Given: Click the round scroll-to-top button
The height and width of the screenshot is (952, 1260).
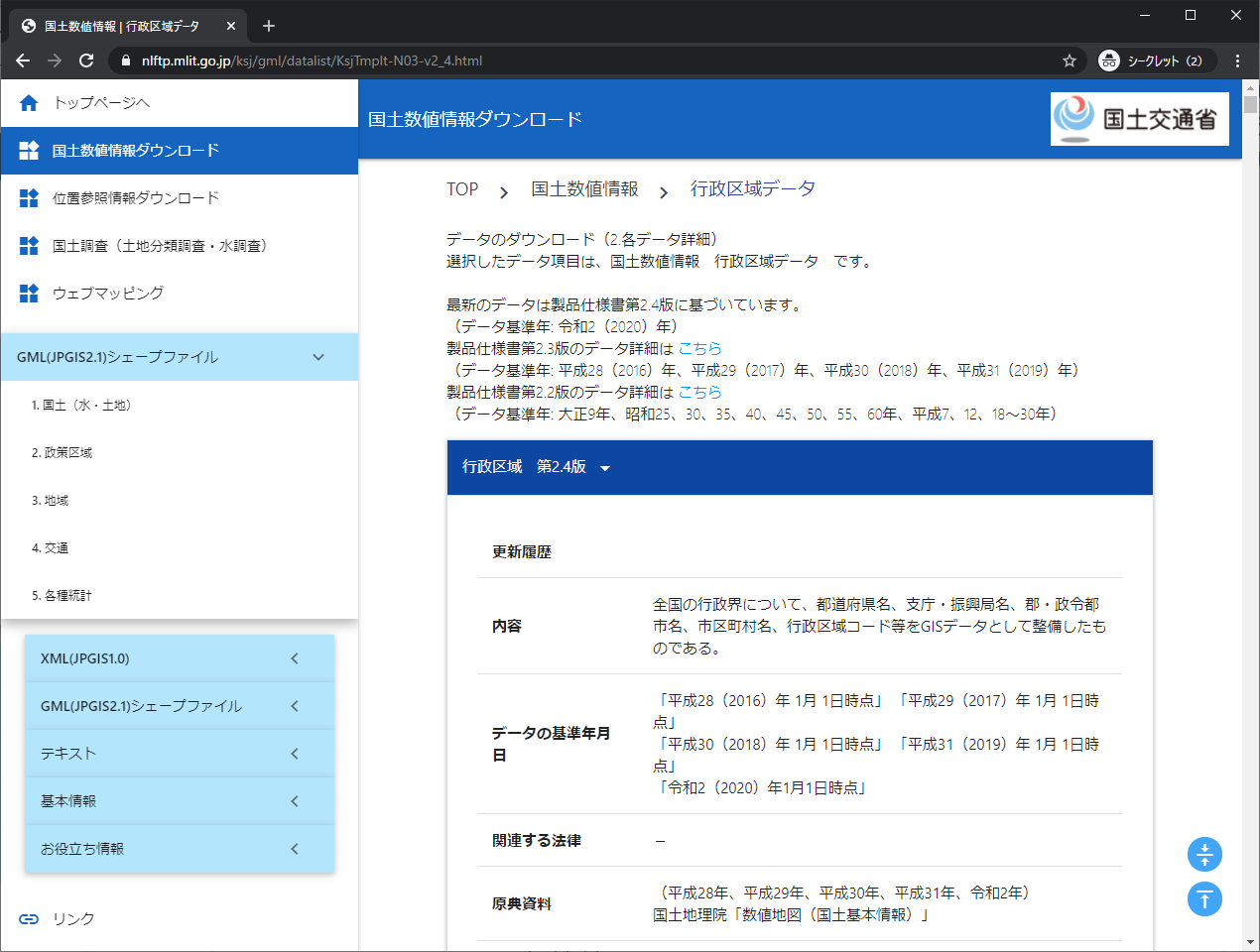Looking at the screenshot, I should 1204,899.
